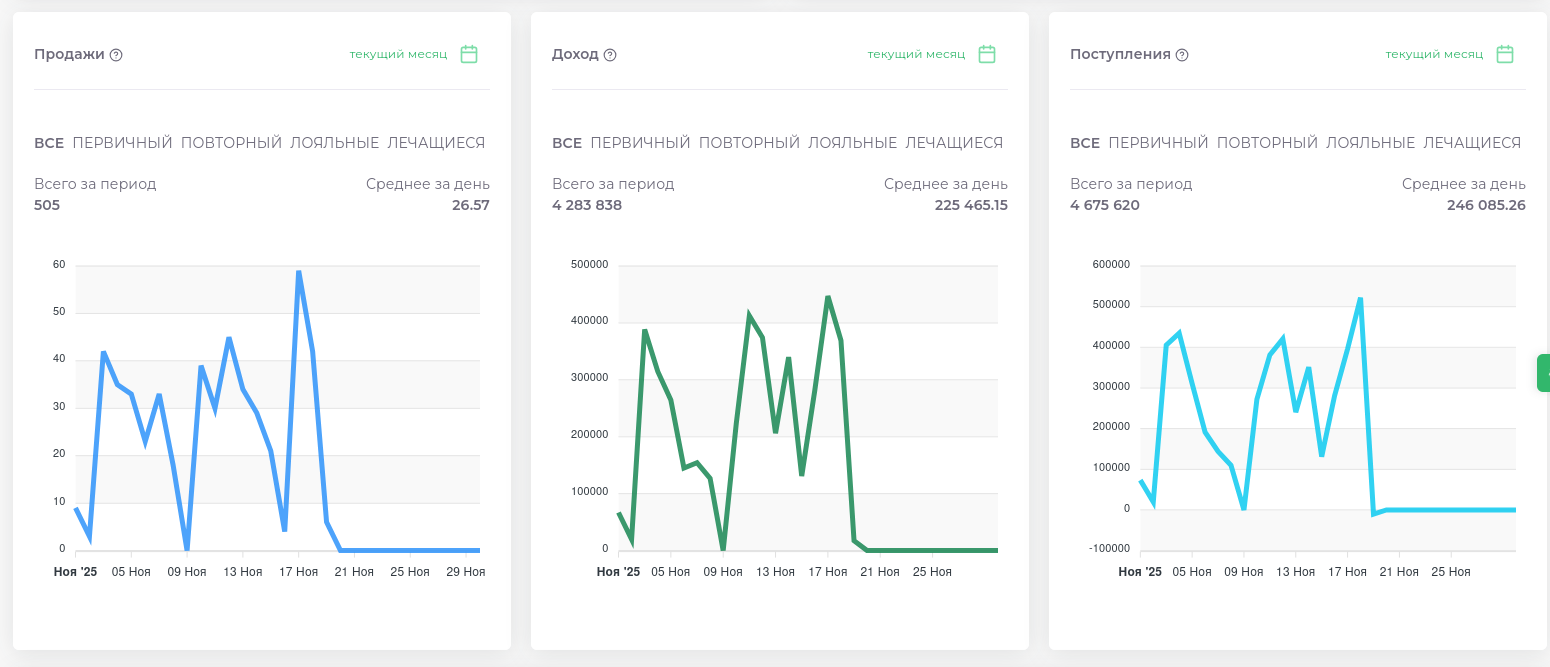Click the 09 Ноя dip on Поступления chart

pyautogui.click(x=1244, y=508)
